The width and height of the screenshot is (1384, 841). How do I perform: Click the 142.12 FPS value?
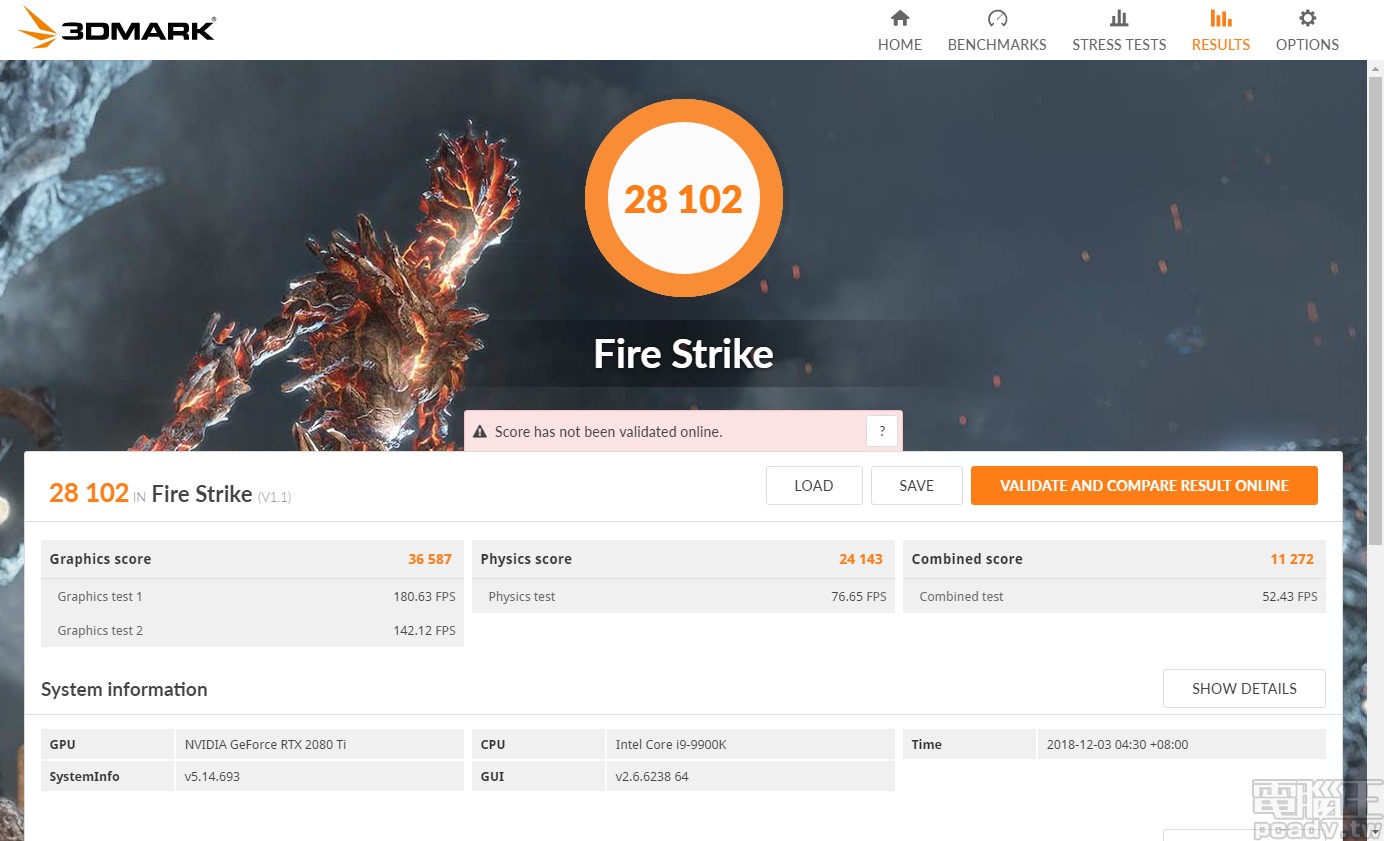click(x=424, y=631)
